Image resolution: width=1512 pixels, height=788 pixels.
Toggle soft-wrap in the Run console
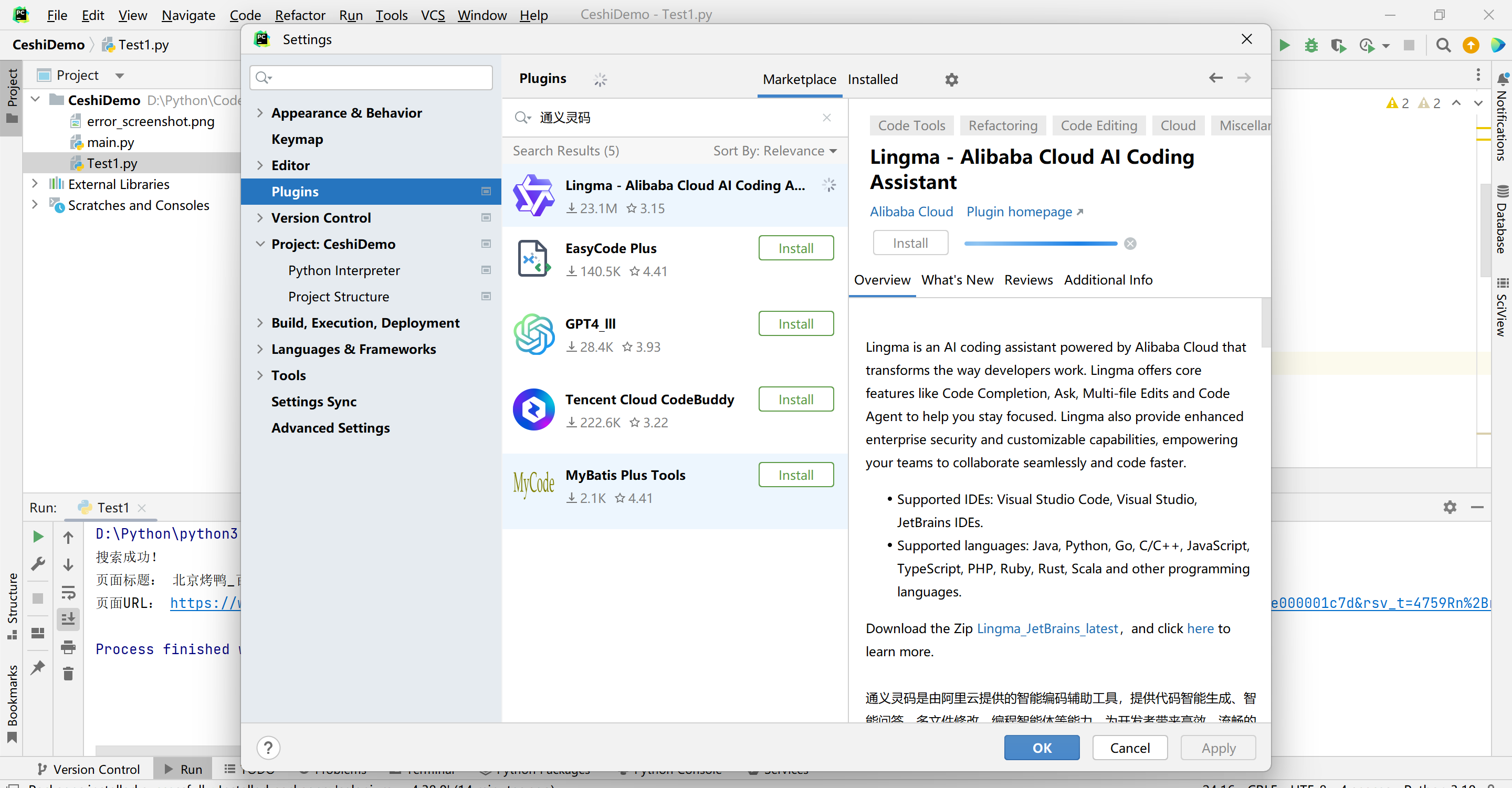pos(68,592)
